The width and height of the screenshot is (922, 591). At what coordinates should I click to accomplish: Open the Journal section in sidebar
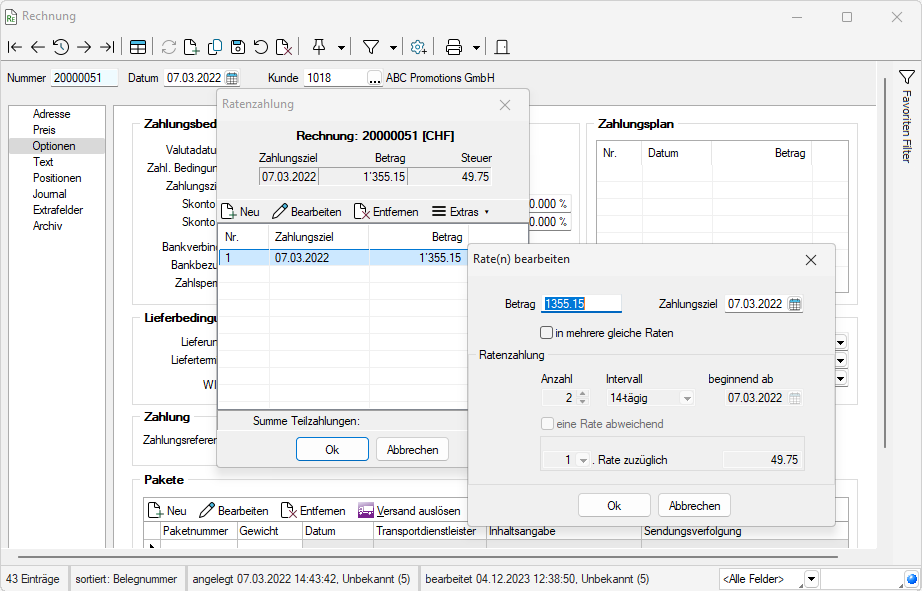pyautogui.click(x=50, y=194)
